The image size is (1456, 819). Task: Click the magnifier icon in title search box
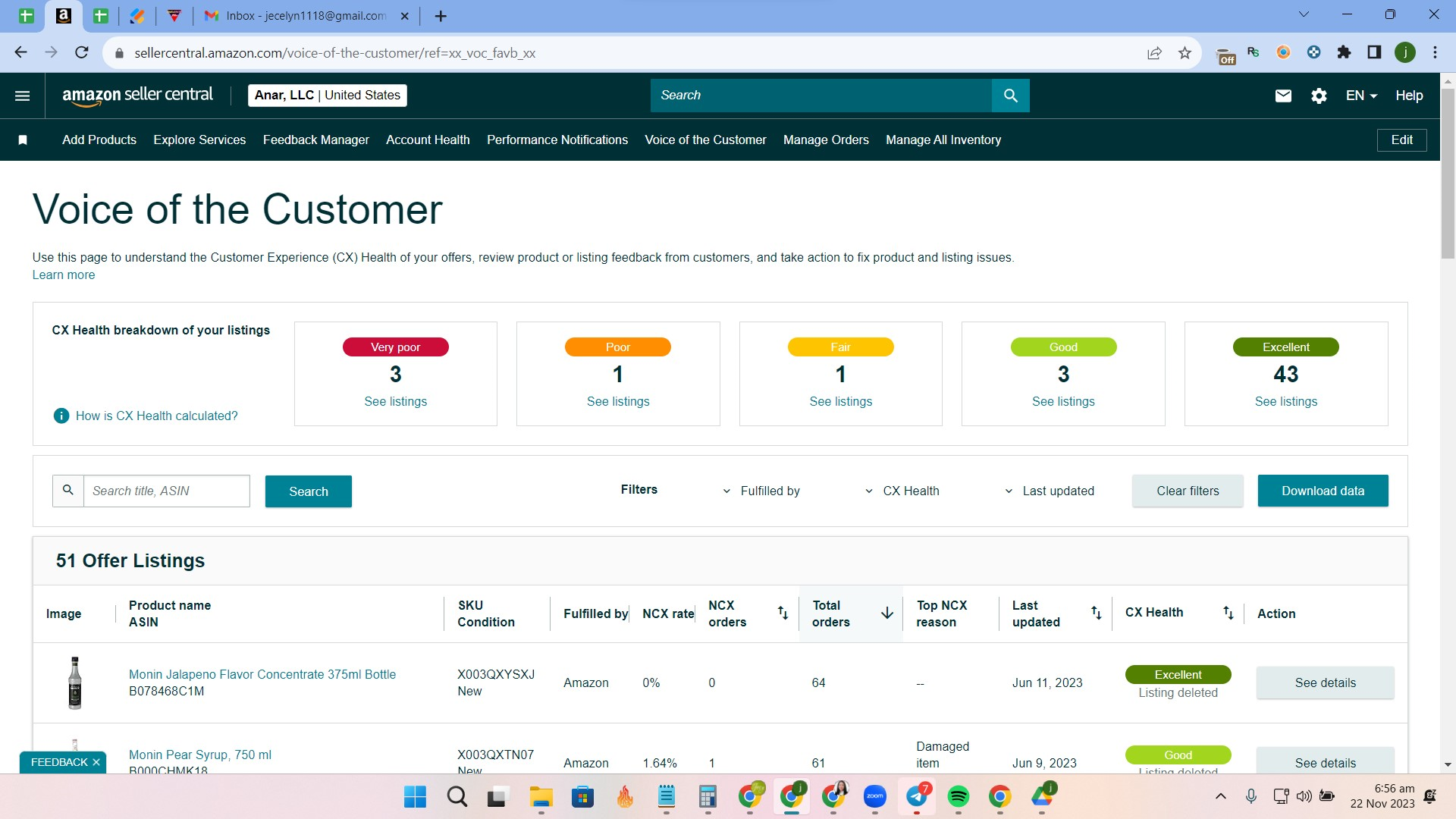coord(68,491)
